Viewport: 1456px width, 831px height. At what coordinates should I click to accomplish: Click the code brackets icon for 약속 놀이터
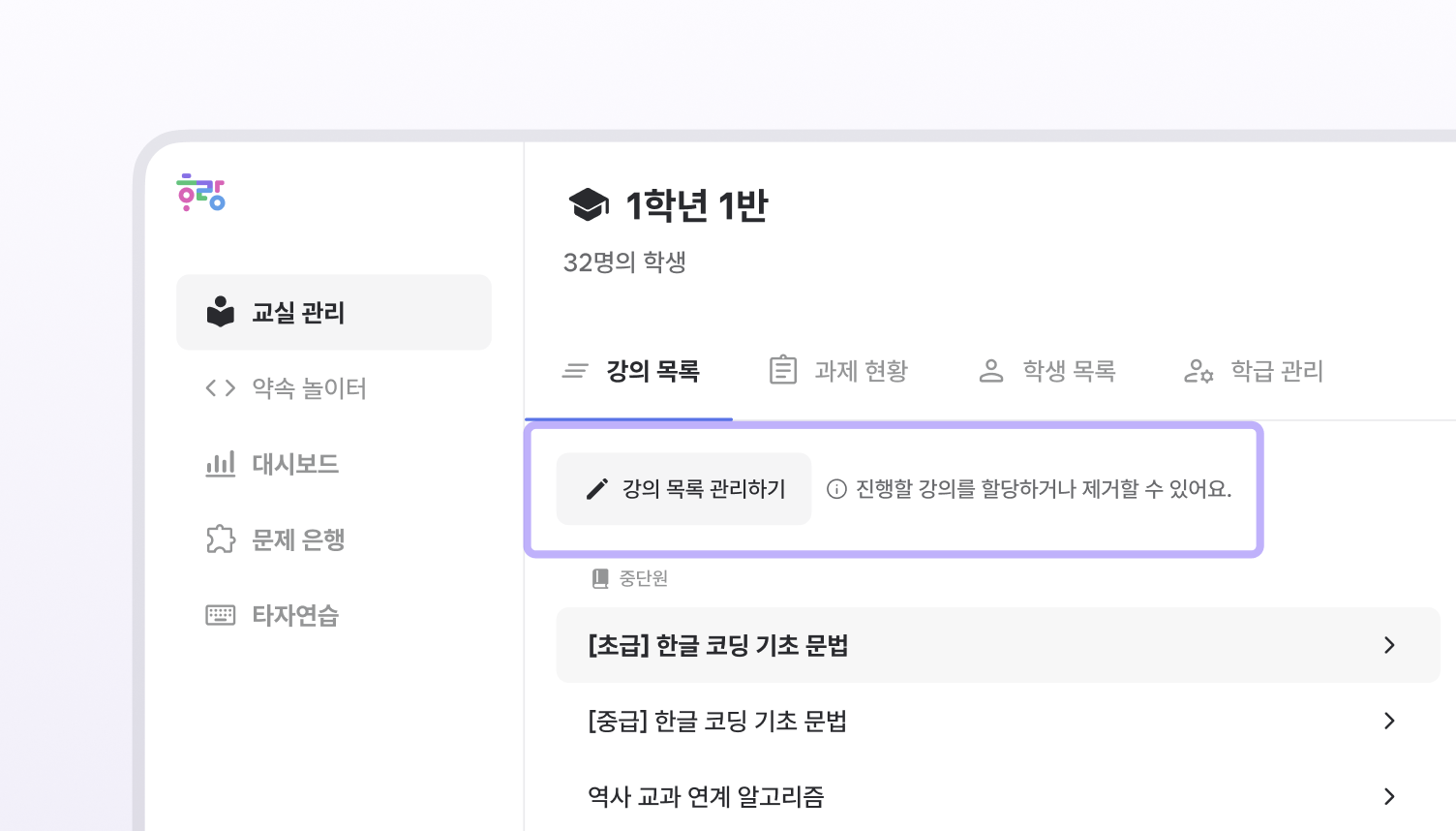pos(221,388)
